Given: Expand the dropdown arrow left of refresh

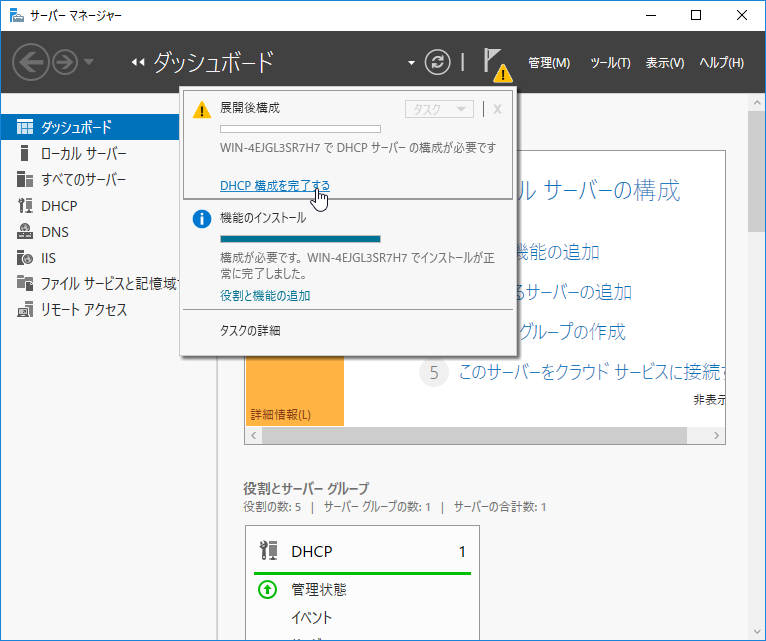Looking at the screenshot, I should pos(411,63).
